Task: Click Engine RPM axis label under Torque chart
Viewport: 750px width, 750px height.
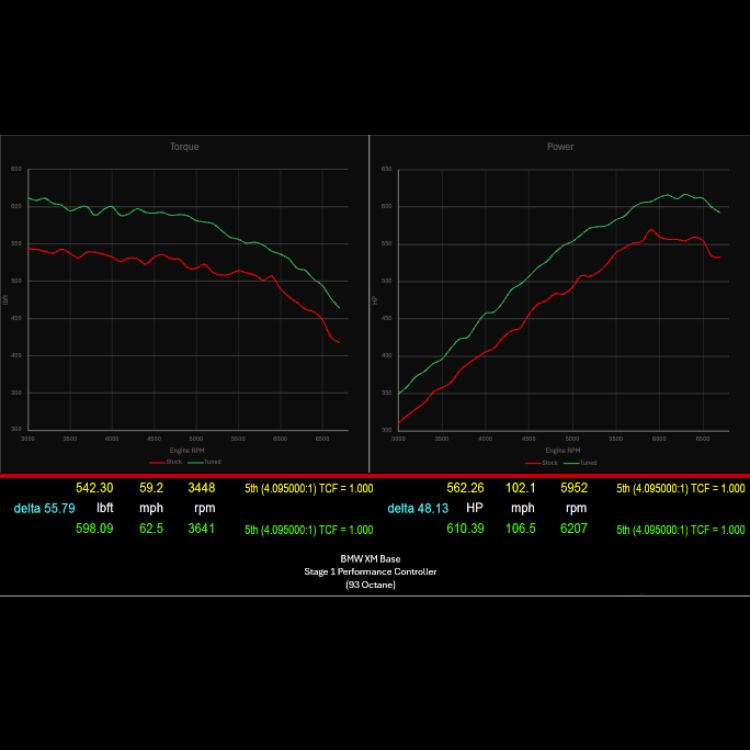Action: pos(184,452)
